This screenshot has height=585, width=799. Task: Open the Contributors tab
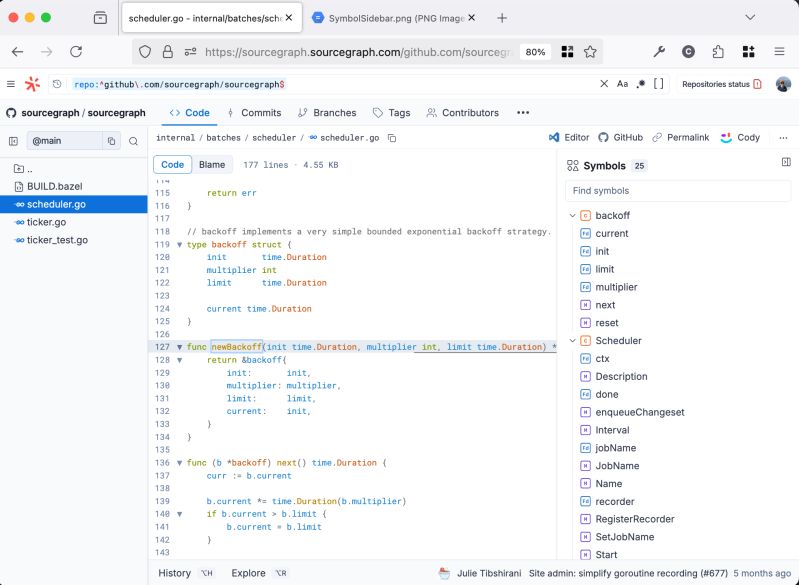pyautogui.click(x=463, y=113)
